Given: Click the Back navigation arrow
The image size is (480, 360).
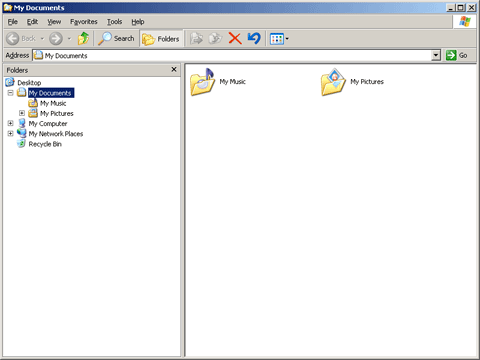Looking at the screenshot, I should [13, 39].
